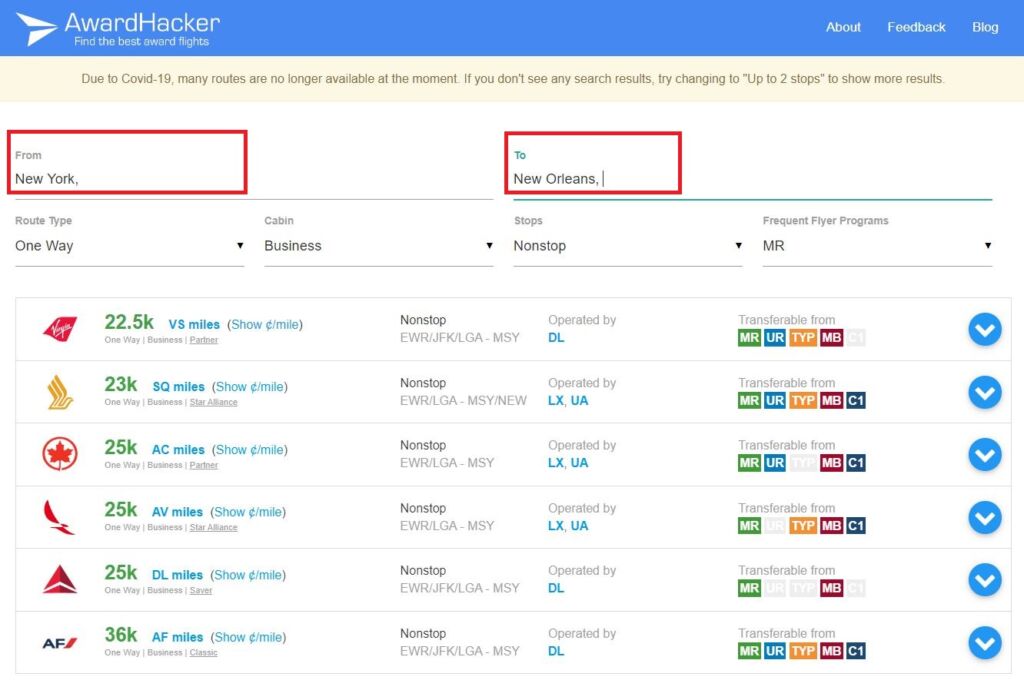1024x690 pixels.
Task: Click the MR badge in VS miles row
Action: [x=749, y=338]
